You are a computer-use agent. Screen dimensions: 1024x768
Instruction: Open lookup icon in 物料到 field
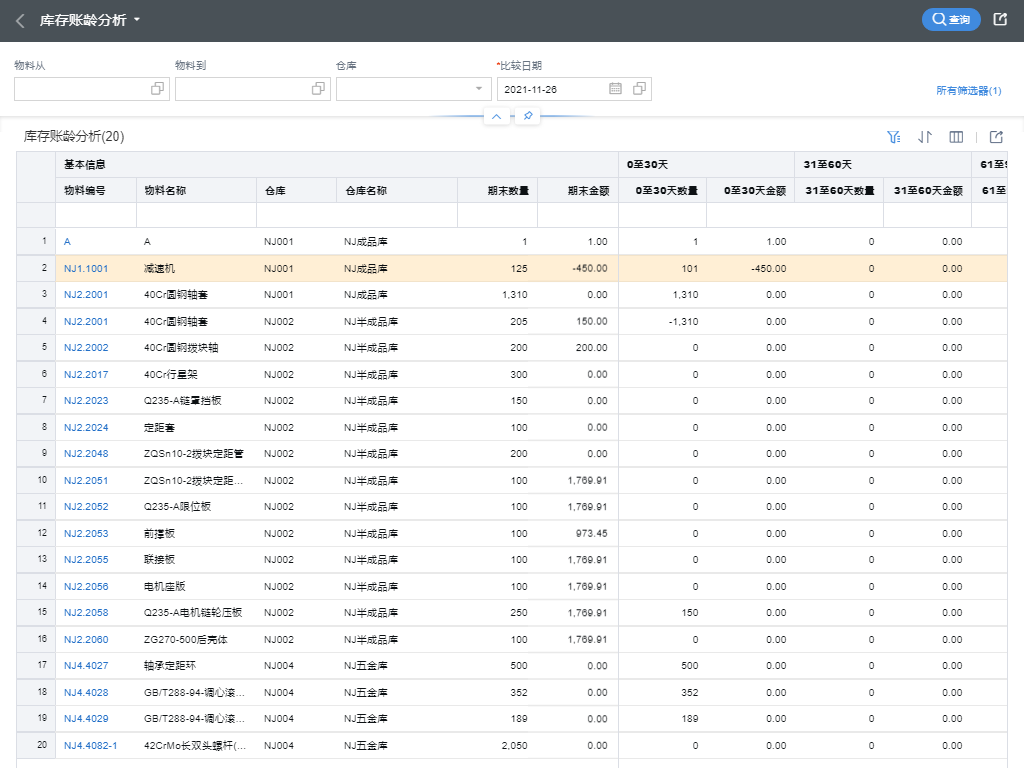318,89
